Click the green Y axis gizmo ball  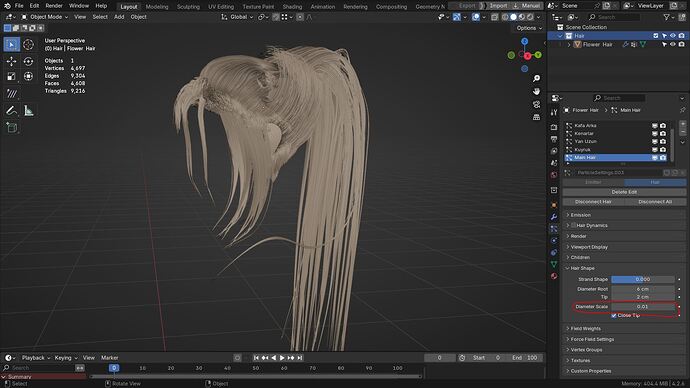click(x=538, y=55)
